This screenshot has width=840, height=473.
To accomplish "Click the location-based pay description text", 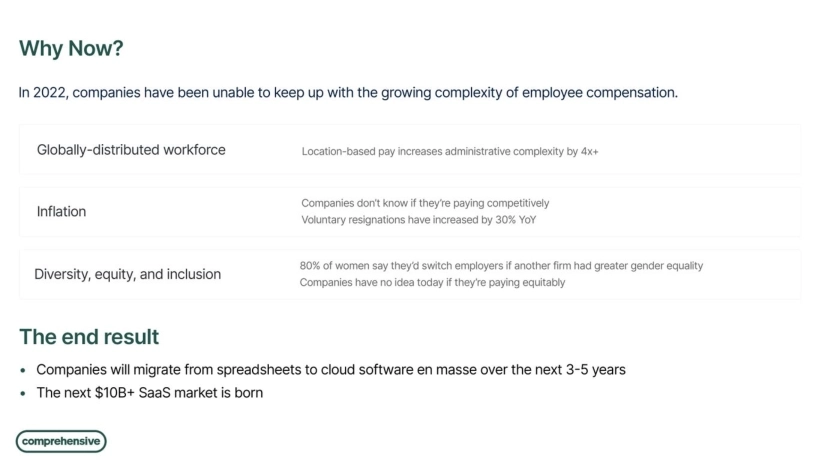I will point(450,152).
